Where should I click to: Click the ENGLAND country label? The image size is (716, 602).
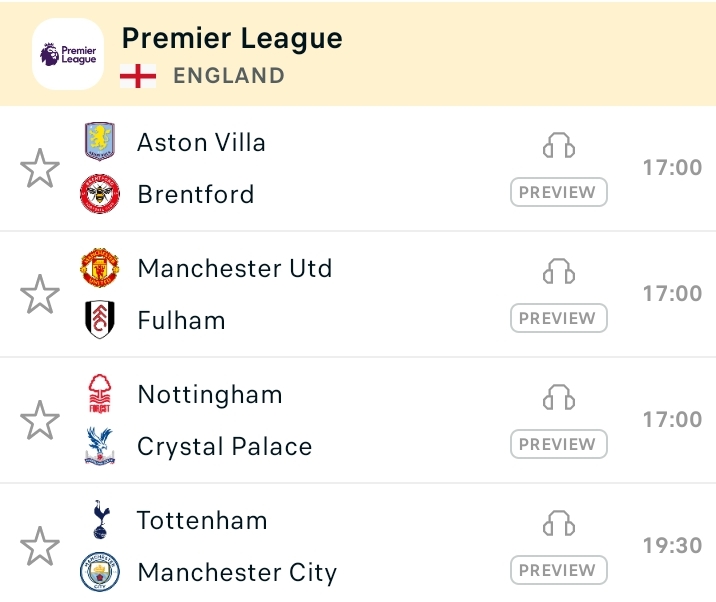coord(229,76)
